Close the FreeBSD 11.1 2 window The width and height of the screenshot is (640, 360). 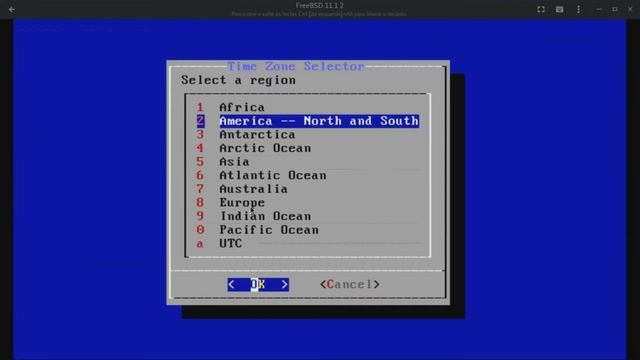pos(630,9)
